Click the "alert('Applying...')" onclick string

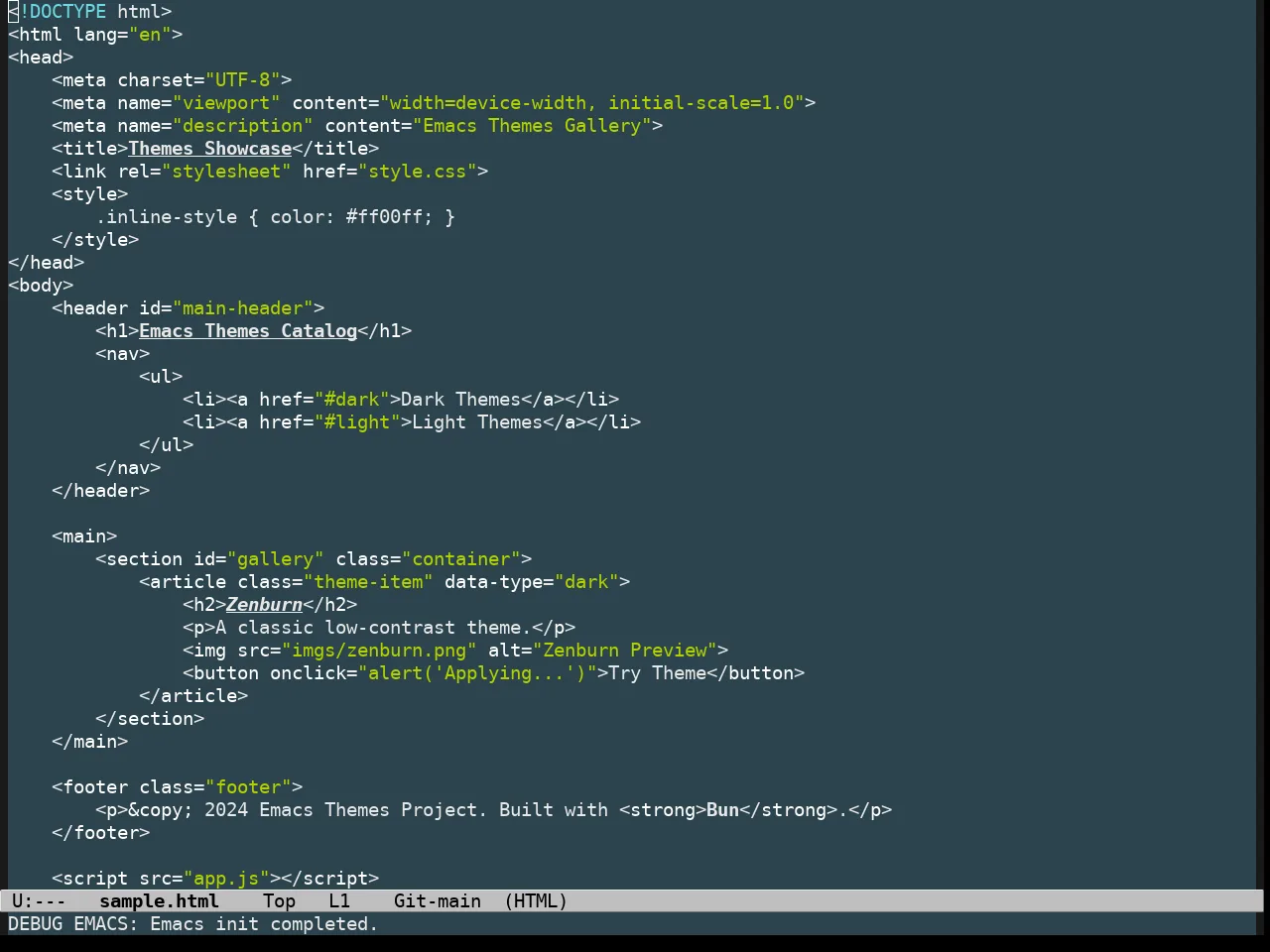[x=477, y=673]
